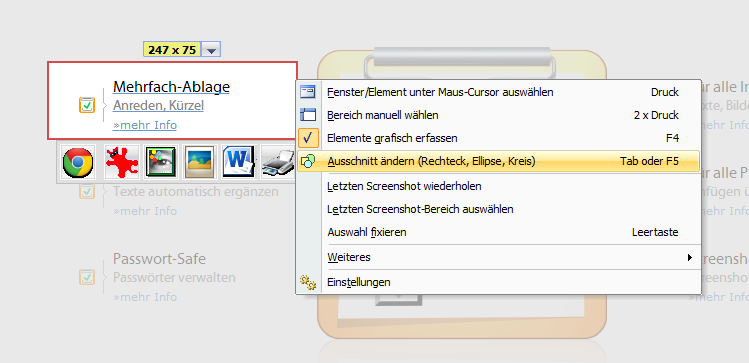Click the Texte automatisch ergänzen text

(x=195, y=192)
